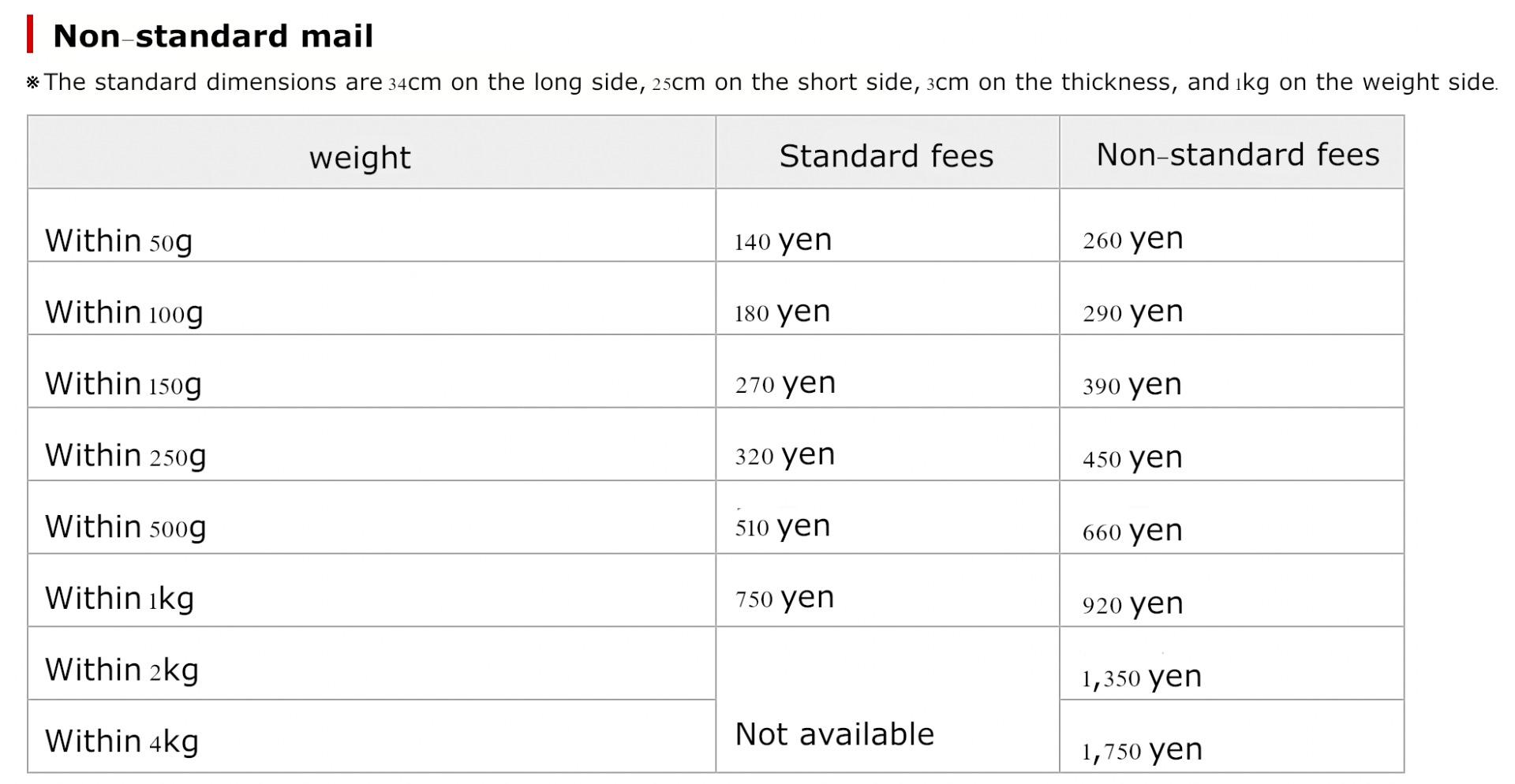Click the "450 yen" non-standard fee

1132,457
